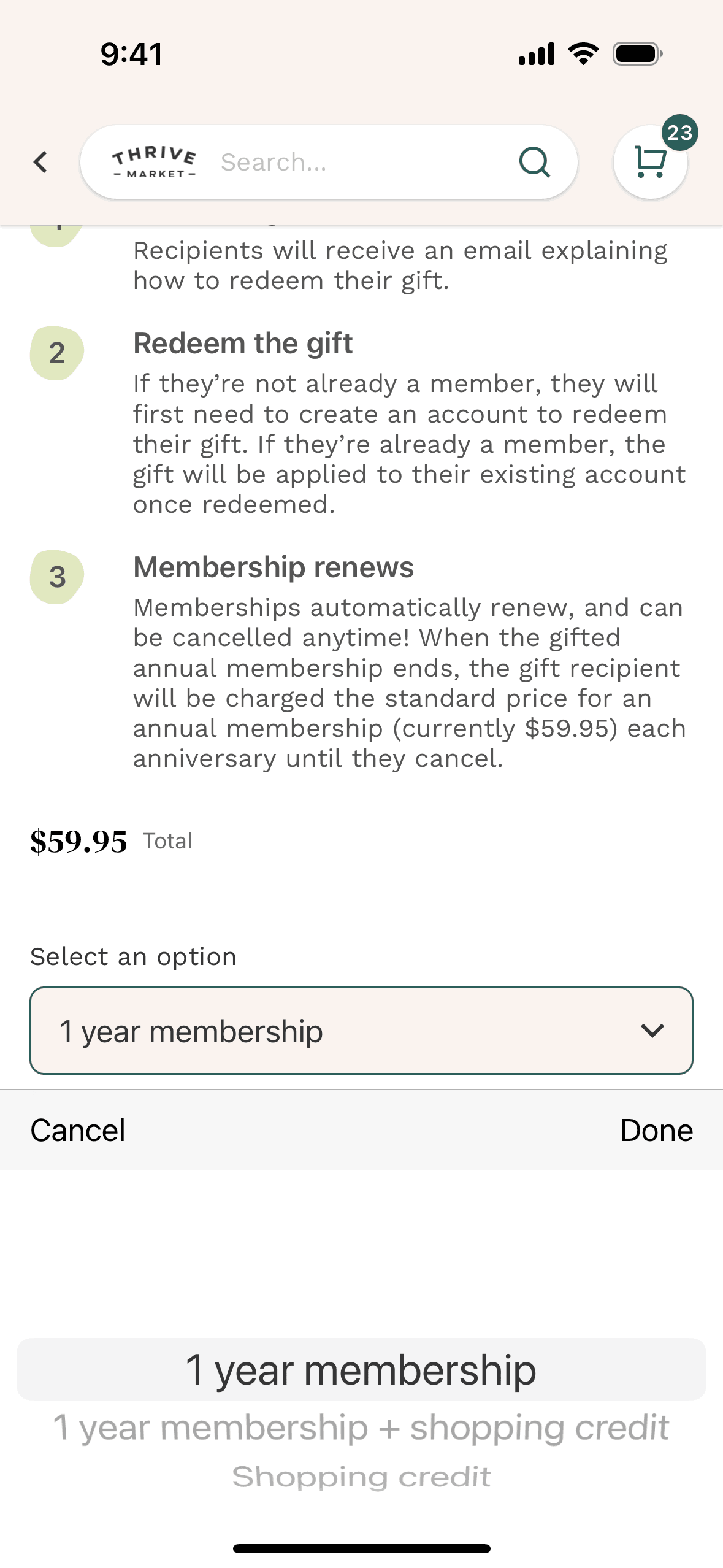Tap the search magnifier icon
Viewport: 723px width, 1568px height.
pyautogui.click(x=534, y=163)
